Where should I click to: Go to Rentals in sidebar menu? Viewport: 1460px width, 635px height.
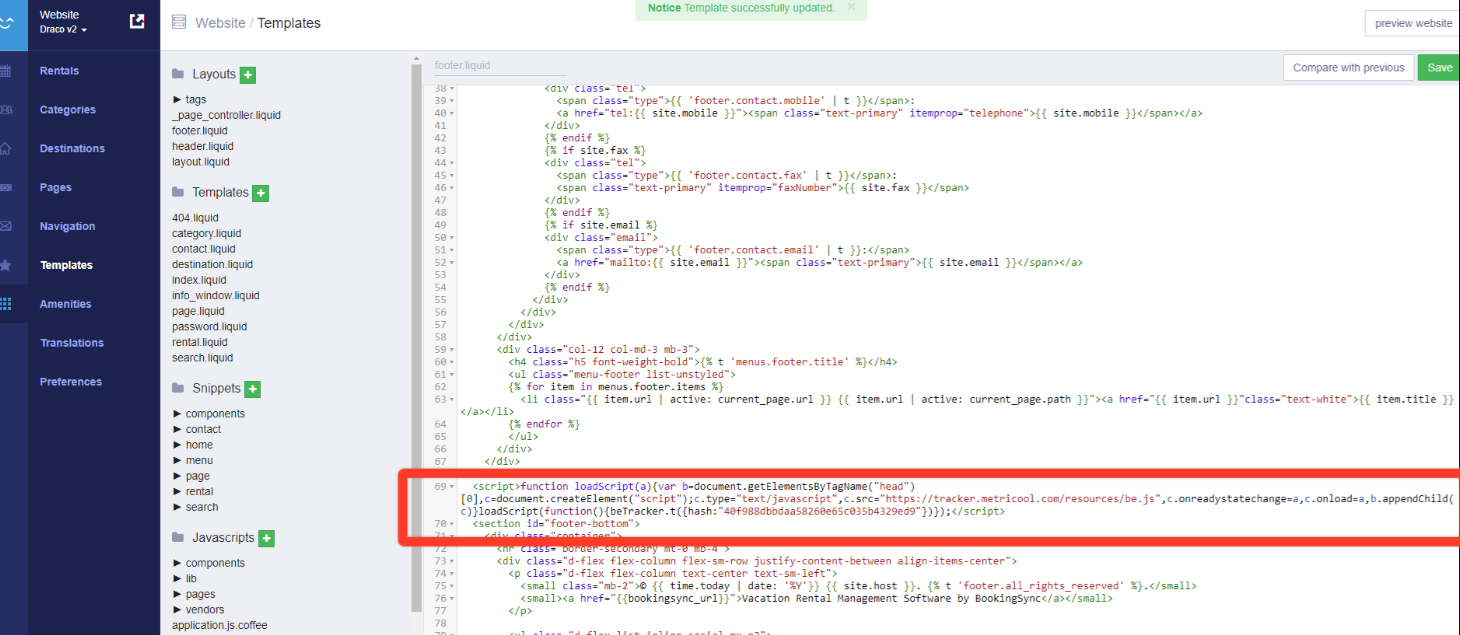(x=59, y=71)
